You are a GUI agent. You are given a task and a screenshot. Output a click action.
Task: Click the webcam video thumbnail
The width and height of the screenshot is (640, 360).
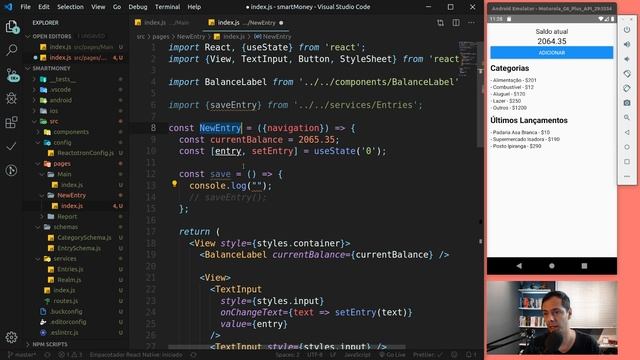(552, 317)
